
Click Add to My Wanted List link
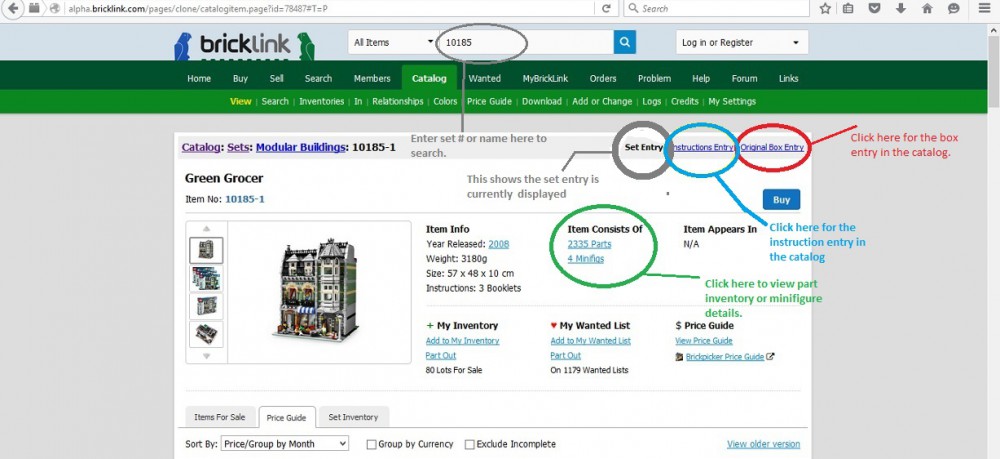coord(591,341)
